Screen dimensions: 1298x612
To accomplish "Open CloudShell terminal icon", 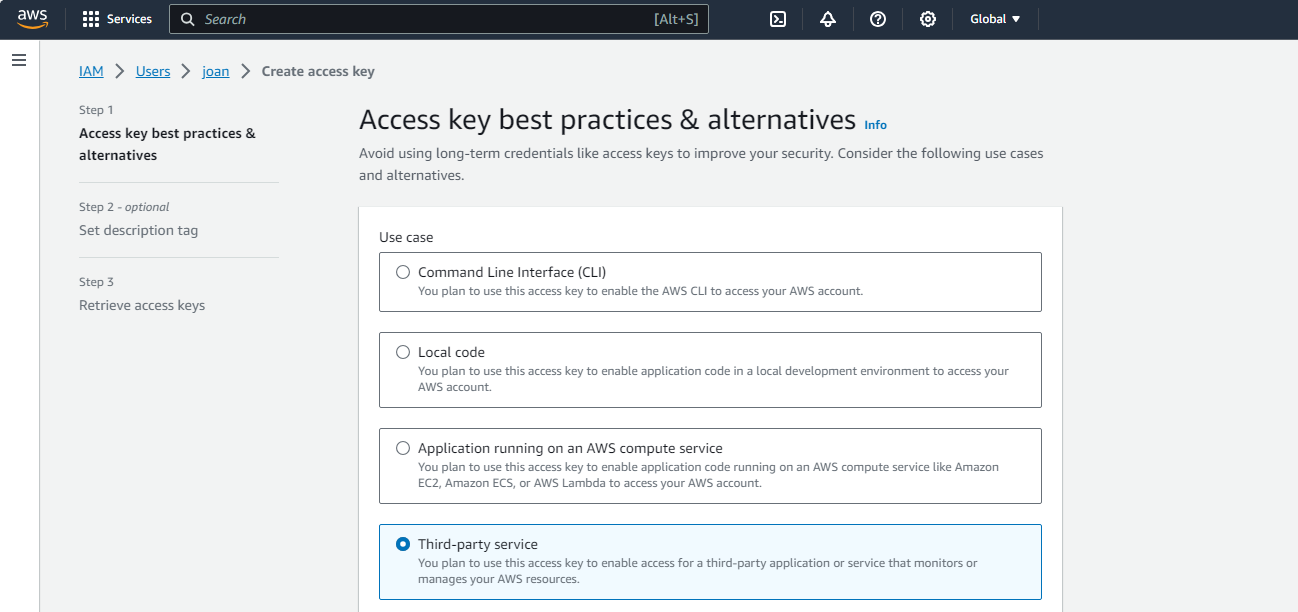I will pyautogui.click(x=778, y=19).
